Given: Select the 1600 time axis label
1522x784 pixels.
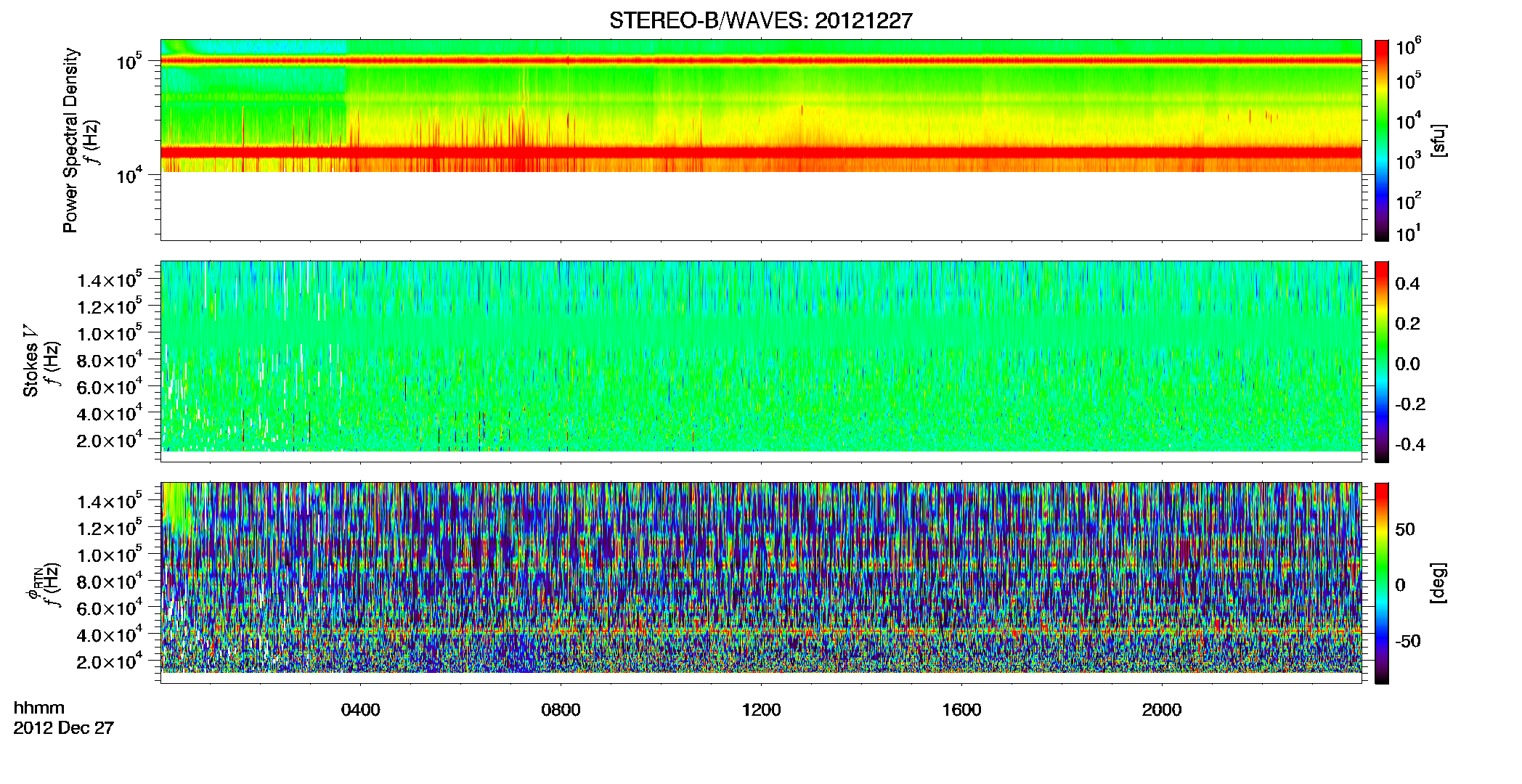Looking at the screenshot, I should coord(961,710).
